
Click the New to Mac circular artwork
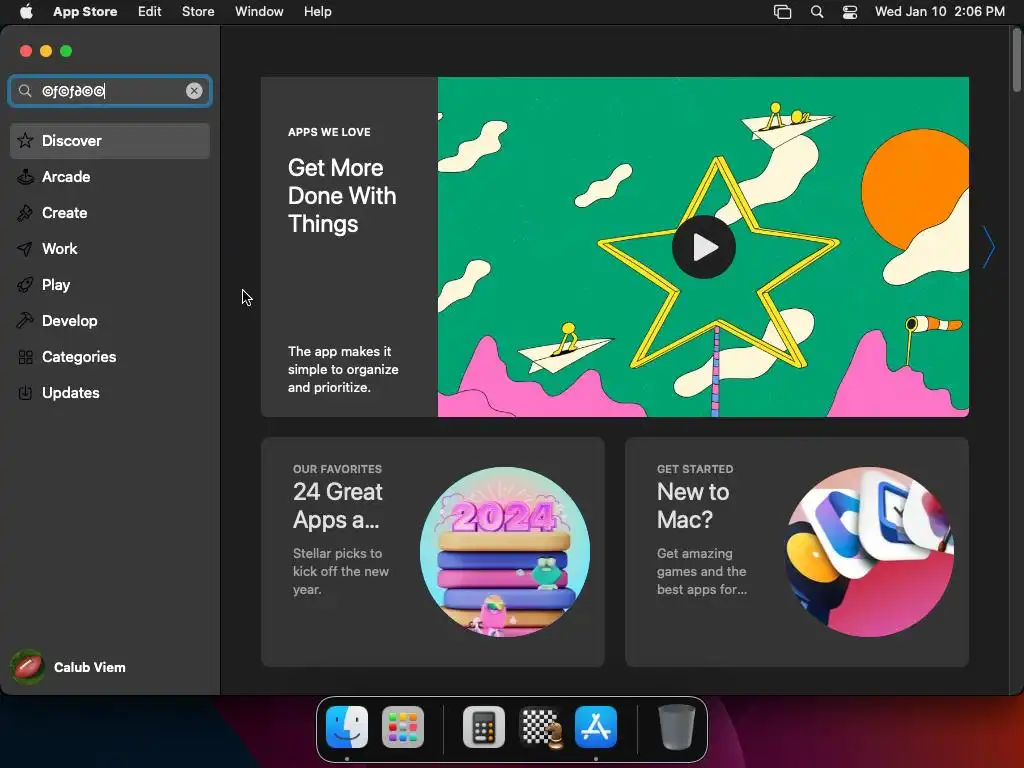(x=869, y=552)
